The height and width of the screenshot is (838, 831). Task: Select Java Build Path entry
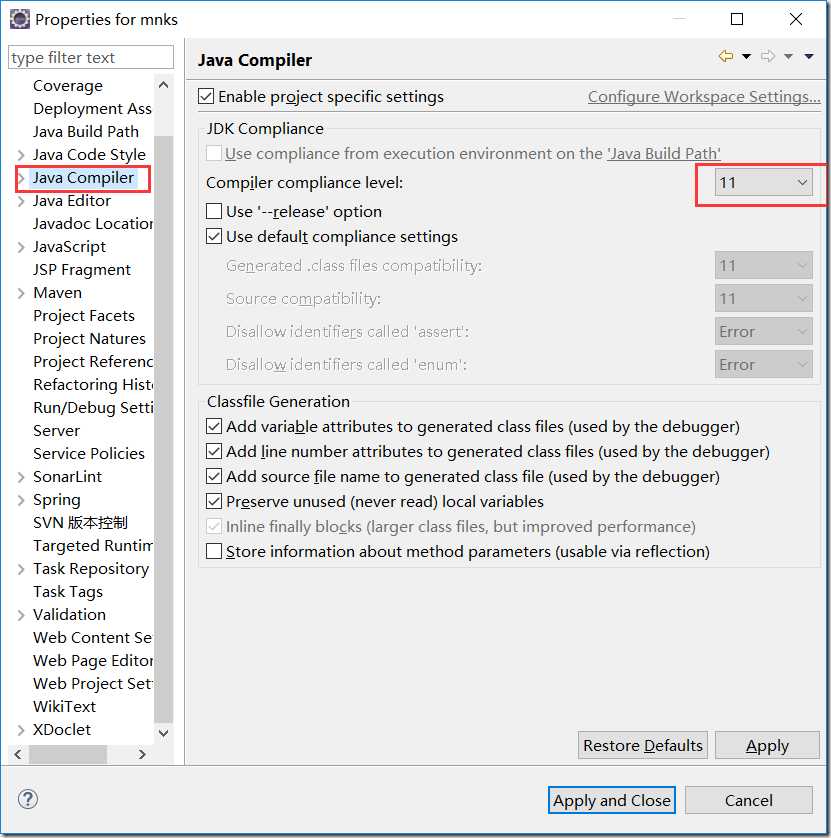click(86, 131)
